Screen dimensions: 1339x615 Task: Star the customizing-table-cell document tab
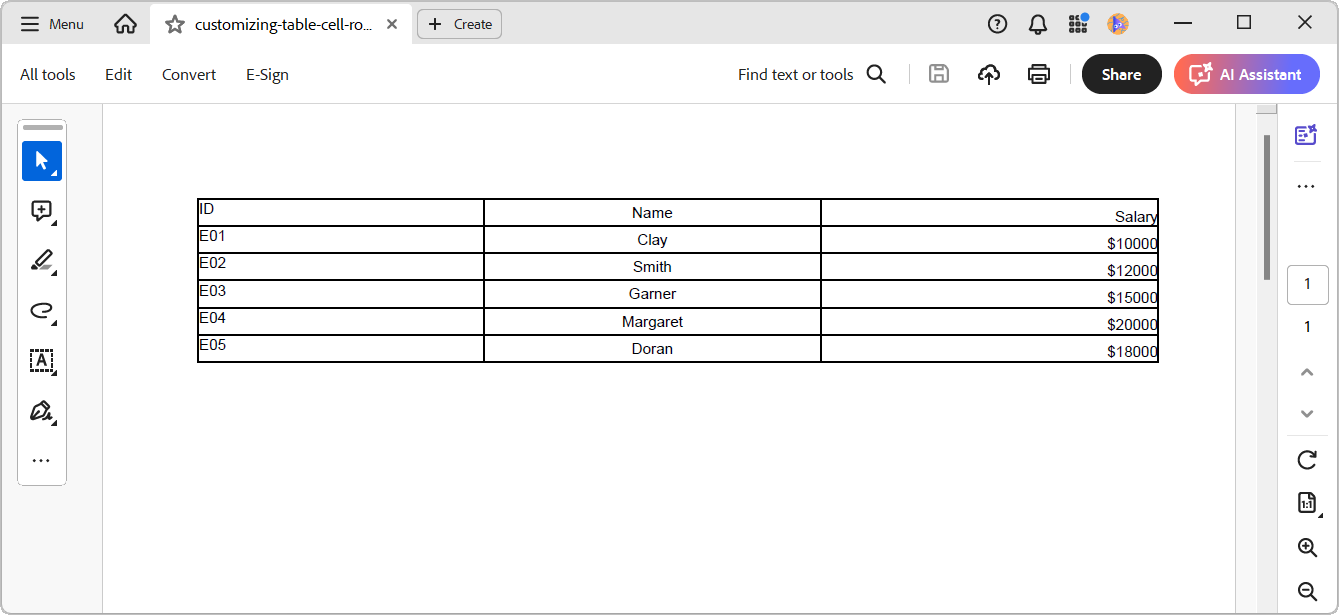pos(175,24)
